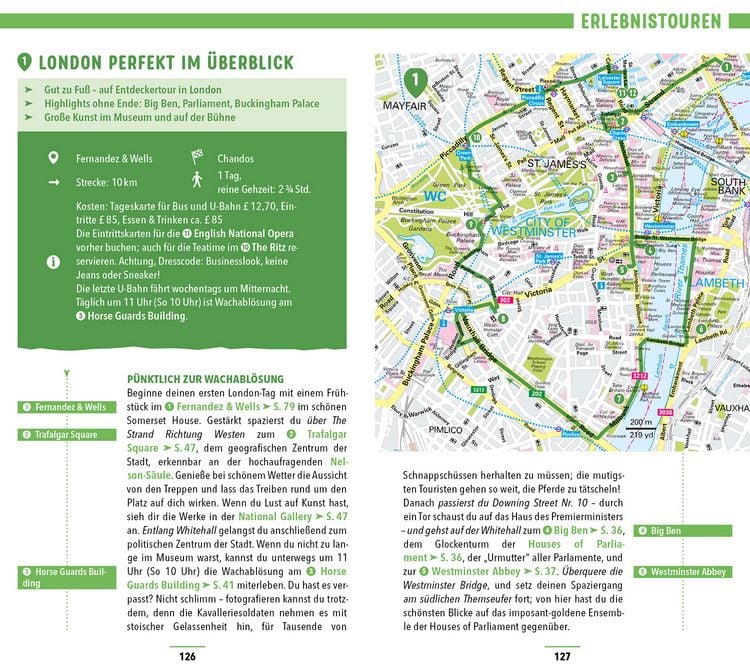Select map stop marker 3 on Whitehall

point(612,177)
